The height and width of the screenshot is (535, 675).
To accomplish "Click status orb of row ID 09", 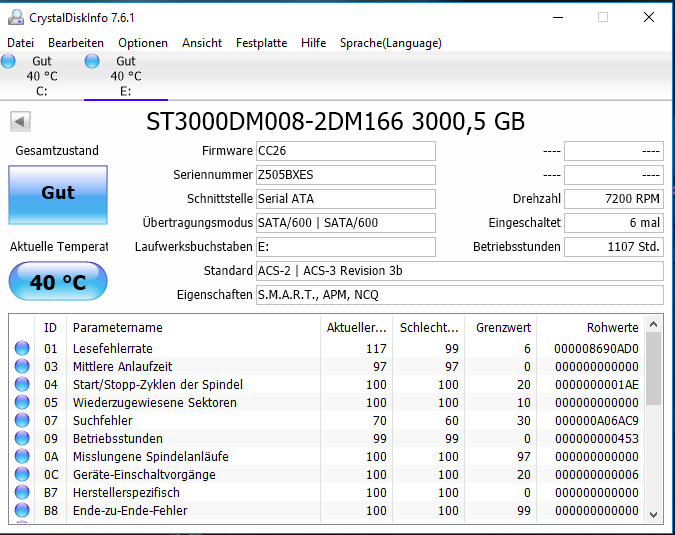I will [x=22, y=439].
